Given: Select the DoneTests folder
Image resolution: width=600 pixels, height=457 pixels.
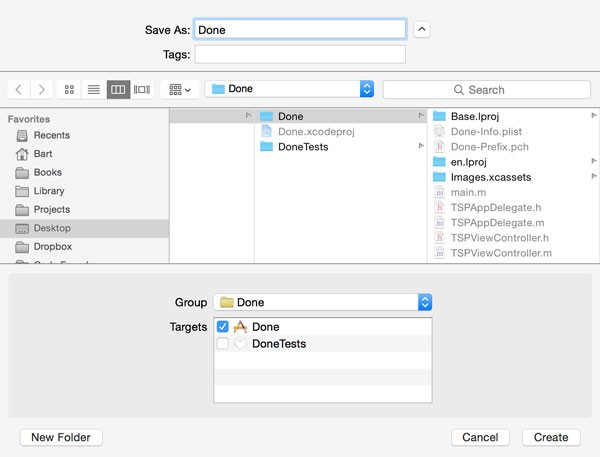Looking at the screenshot, I should click(x=341, y=147).
